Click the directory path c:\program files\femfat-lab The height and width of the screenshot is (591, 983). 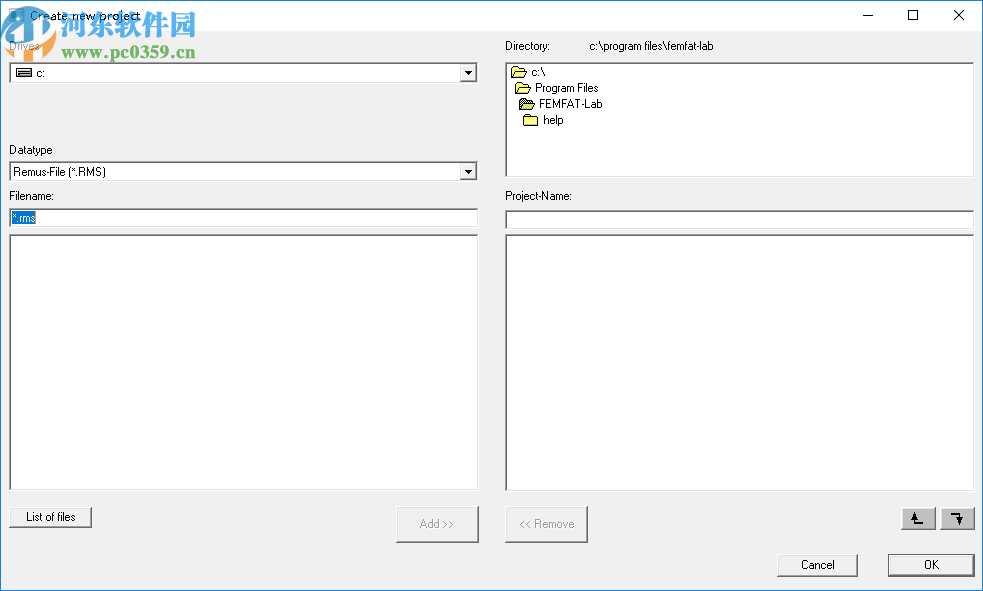(651, 46)
